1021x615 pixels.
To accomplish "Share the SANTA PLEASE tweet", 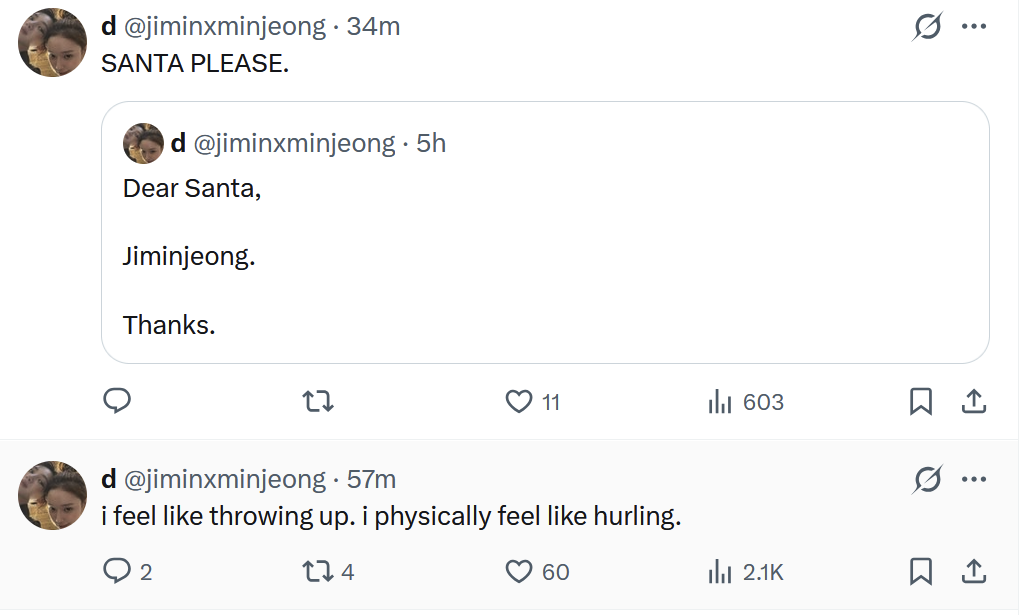I will pos(974,401).
